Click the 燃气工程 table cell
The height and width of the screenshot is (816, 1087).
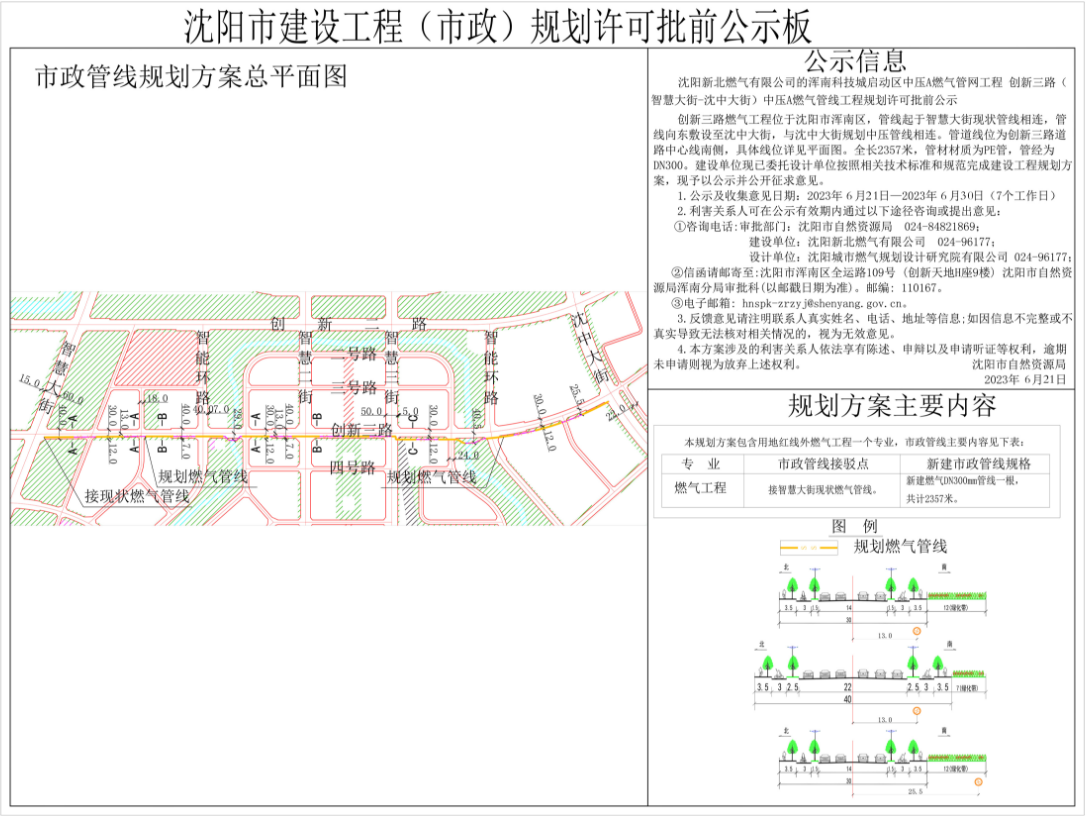click(700, 487)
